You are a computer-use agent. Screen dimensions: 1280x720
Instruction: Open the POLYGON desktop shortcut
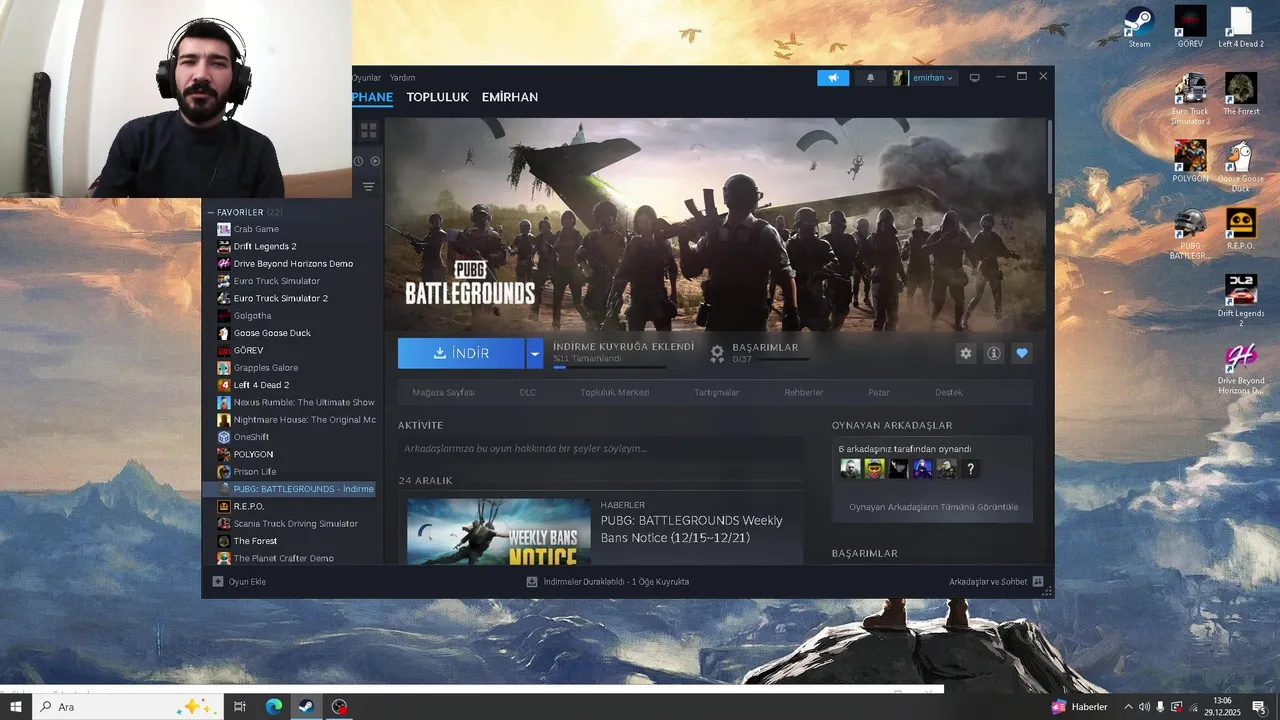(1190, 161)
